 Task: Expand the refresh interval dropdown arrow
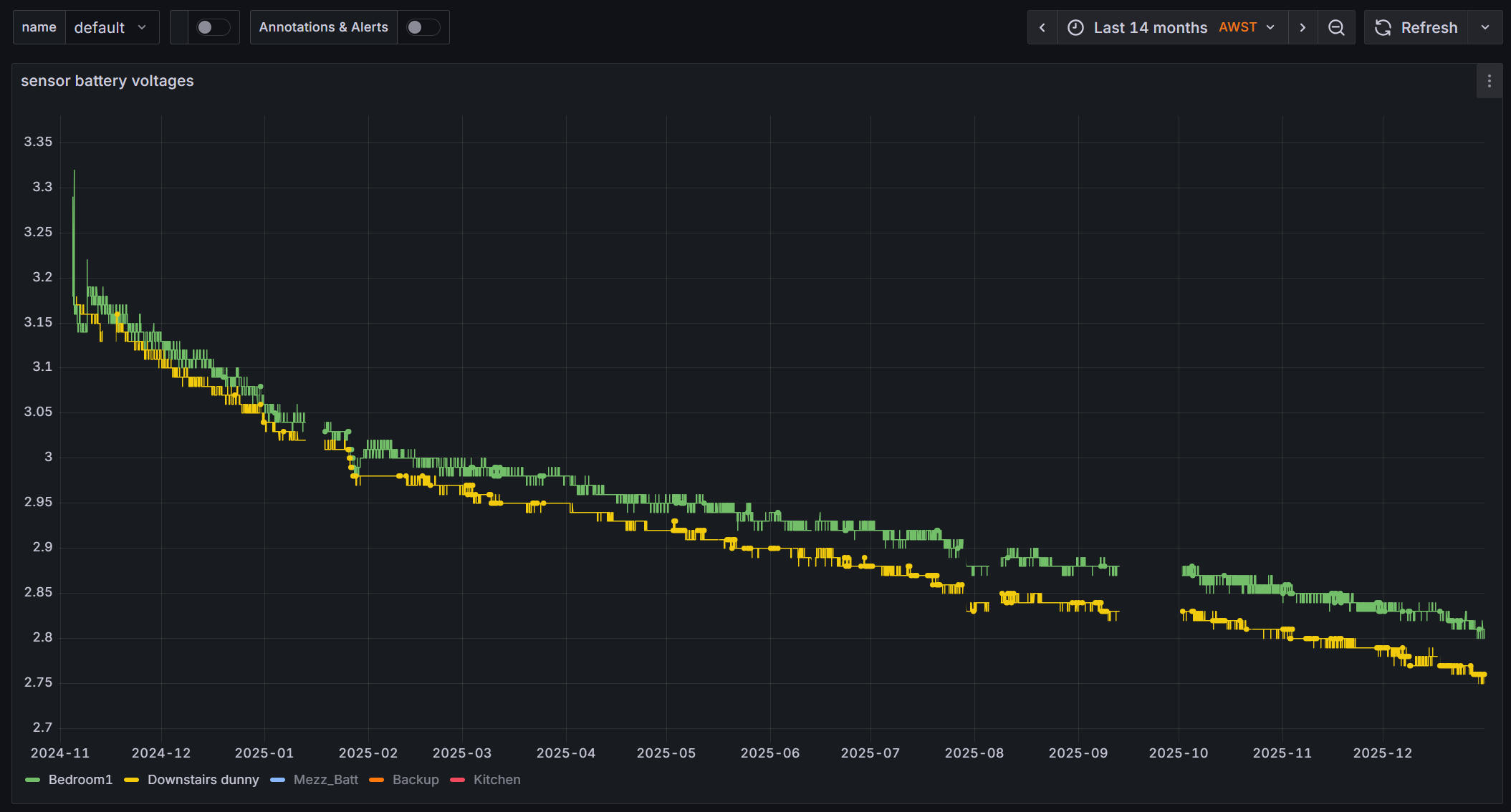pyautogui.click(x=1485, y=27)
